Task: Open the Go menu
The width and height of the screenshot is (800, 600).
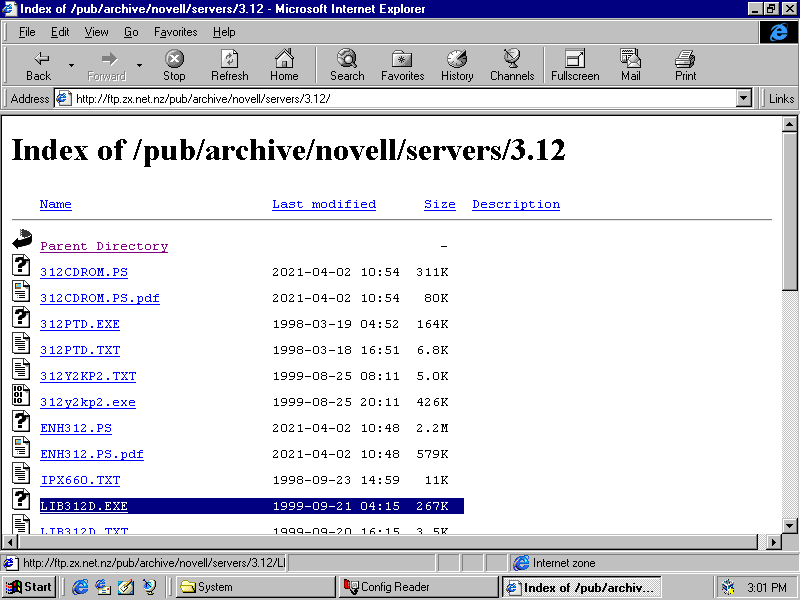Action: tap(131, 32)
